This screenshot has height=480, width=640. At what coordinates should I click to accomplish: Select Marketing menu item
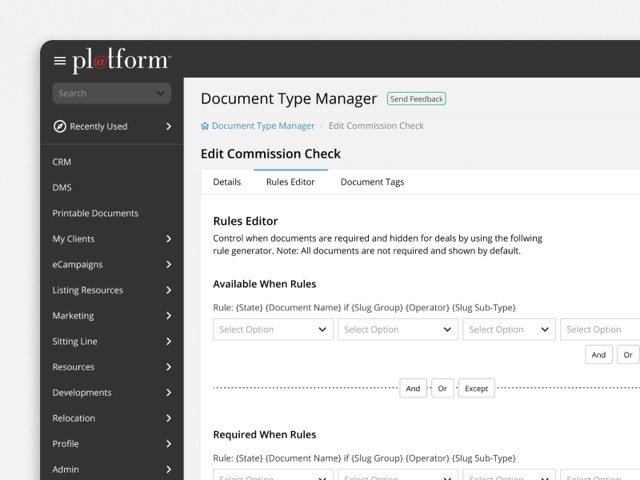(73, 316)
